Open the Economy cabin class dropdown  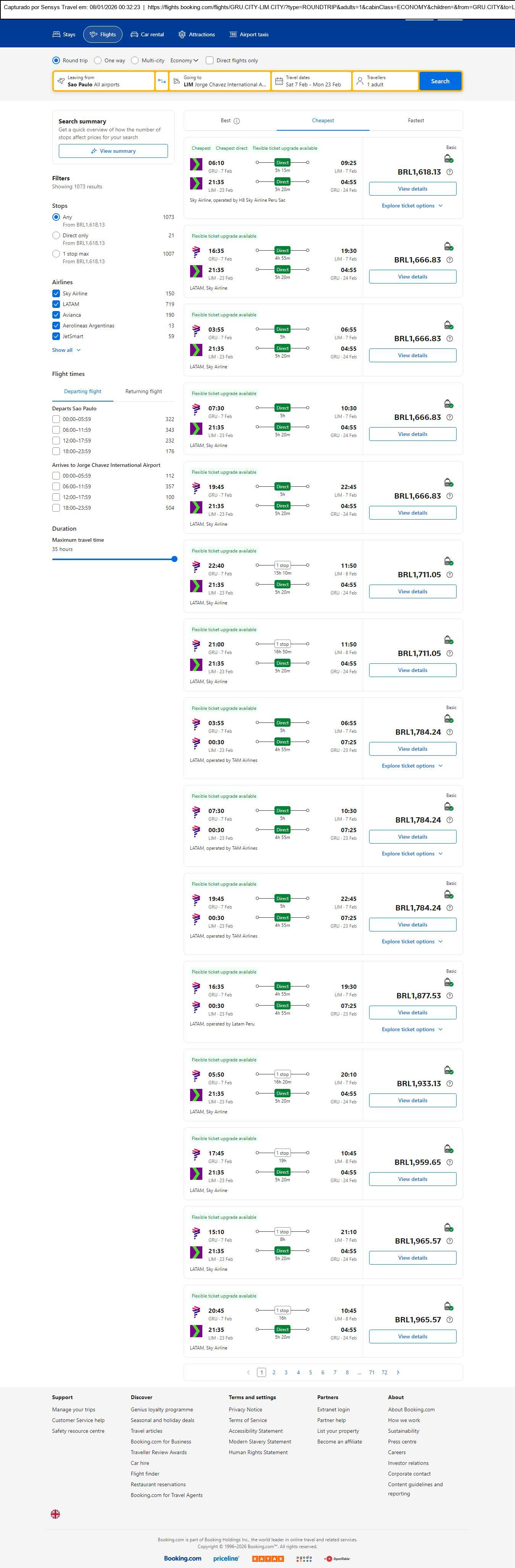[x=184, y=60]
